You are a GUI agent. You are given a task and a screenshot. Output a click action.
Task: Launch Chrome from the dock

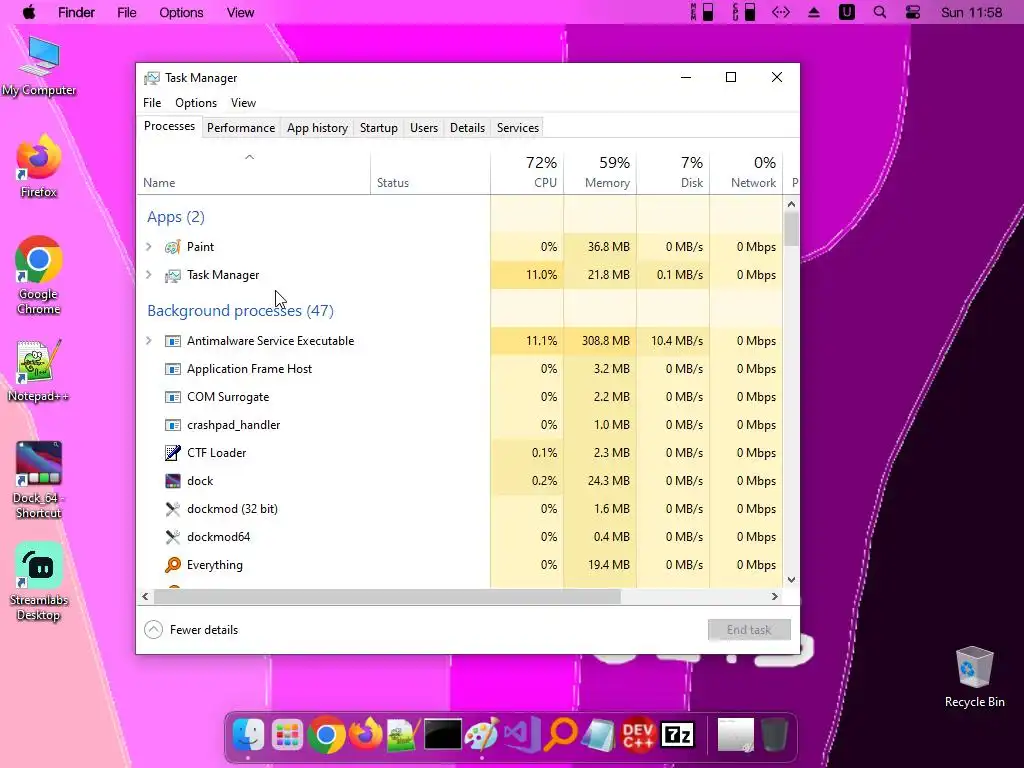click(327, 735)
